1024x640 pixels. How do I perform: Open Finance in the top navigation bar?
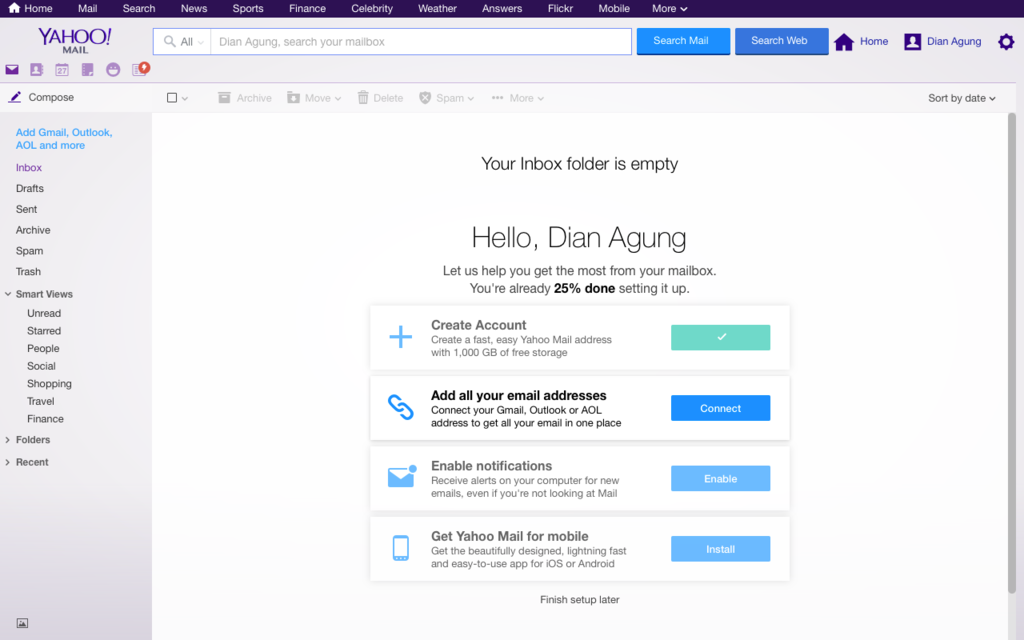point(308,8)
